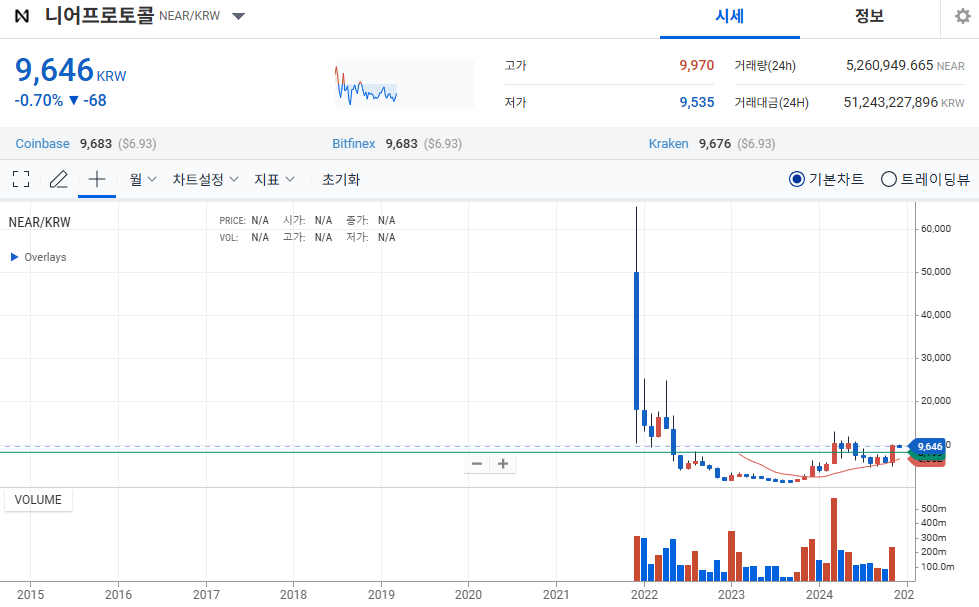This screenshot has height=607, width=979.
Task: Expand the Overlays disclosure triangle
Action: (x=14, y=257)
